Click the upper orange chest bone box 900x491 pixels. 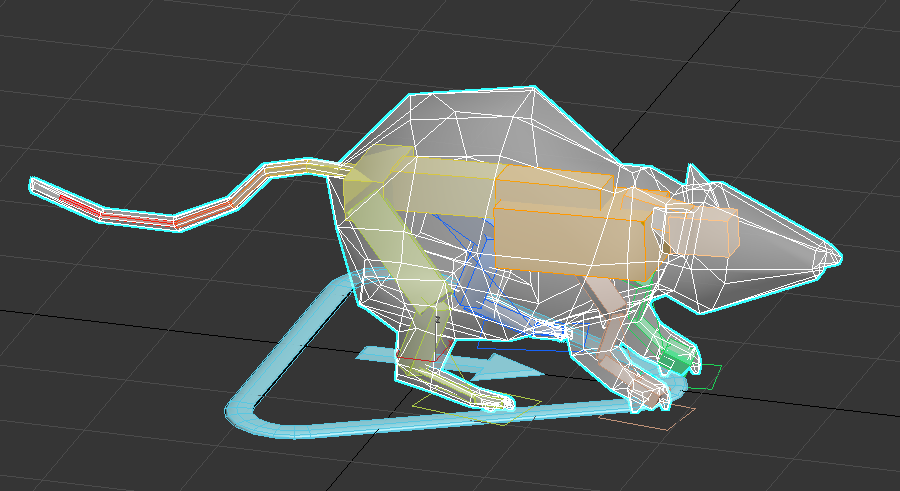[555, 183]
